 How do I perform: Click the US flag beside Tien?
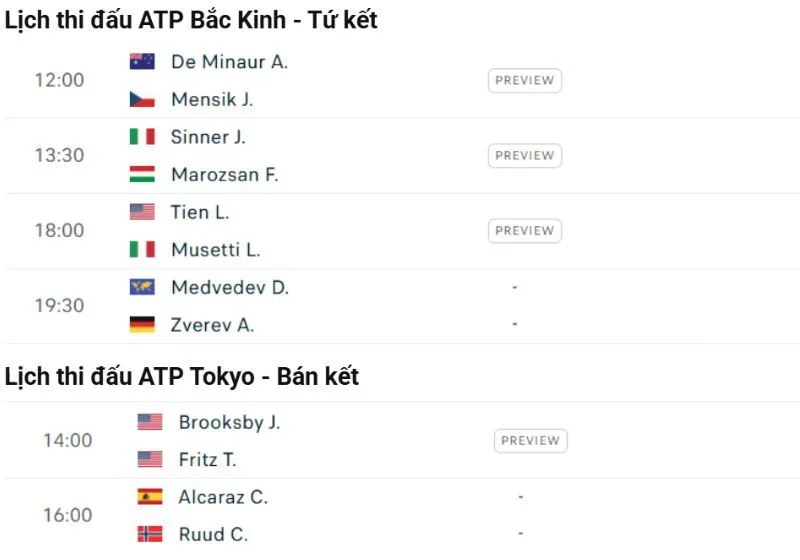coord(142,212)
